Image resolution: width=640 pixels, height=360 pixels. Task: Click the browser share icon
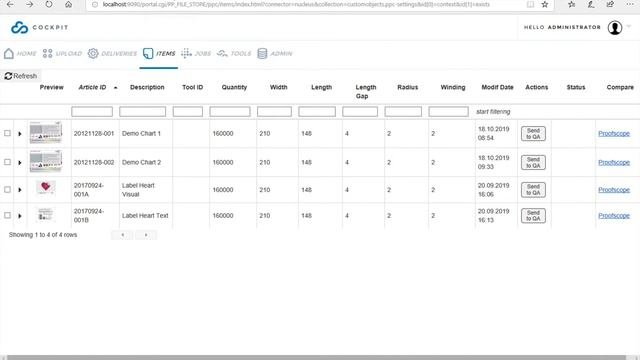[x=610, y=4]
